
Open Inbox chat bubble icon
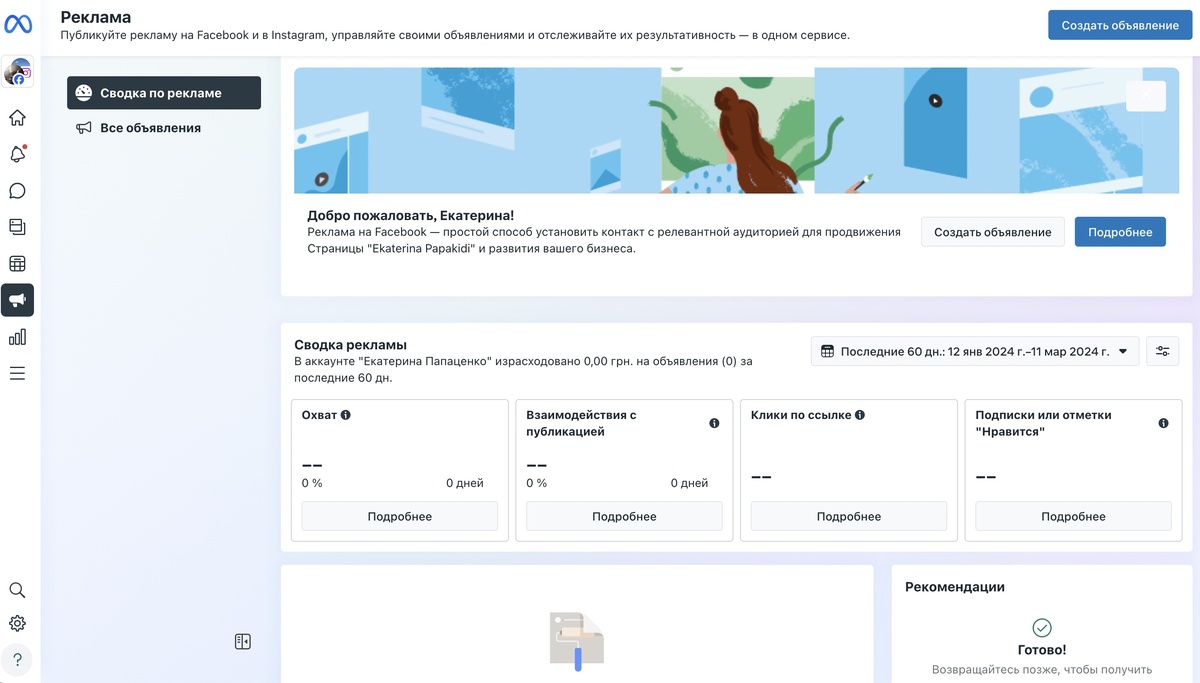click(17, 191)
